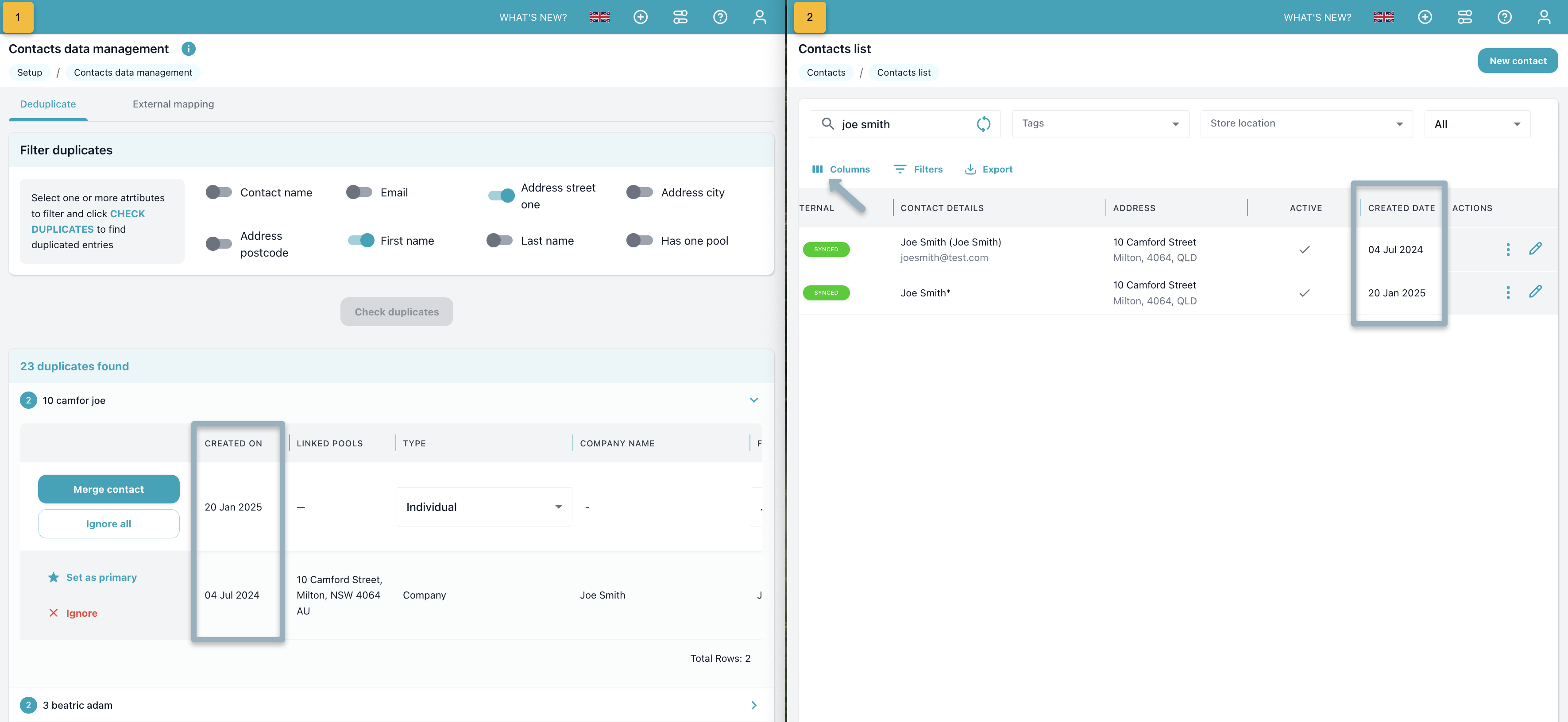
Task: Click the info icon beside Contacts data management
Action: [x=188, y=49]
